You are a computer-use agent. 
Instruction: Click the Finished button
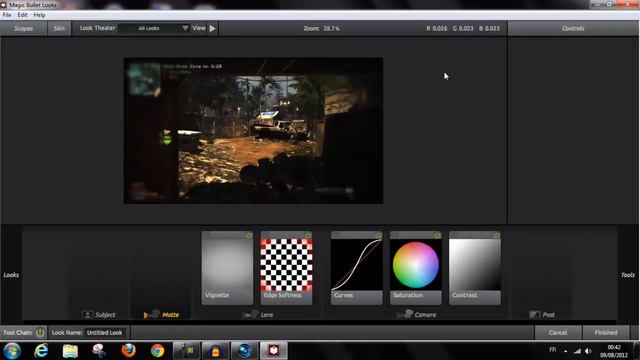pyautogui.click(x=606, y=333)
